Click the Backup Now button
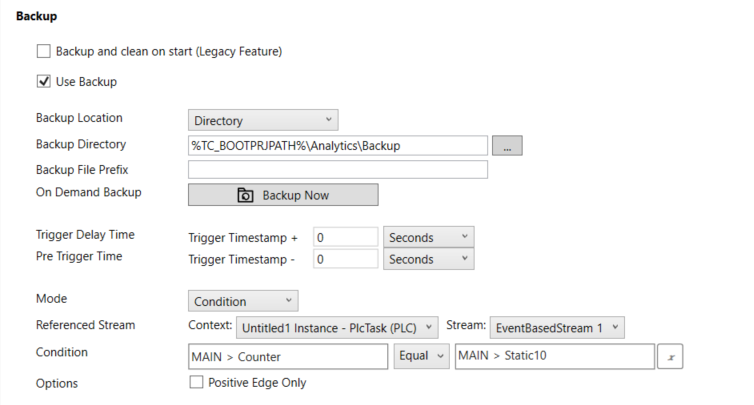This screenshot has width=754, height=405. click(x=283, y=195)
